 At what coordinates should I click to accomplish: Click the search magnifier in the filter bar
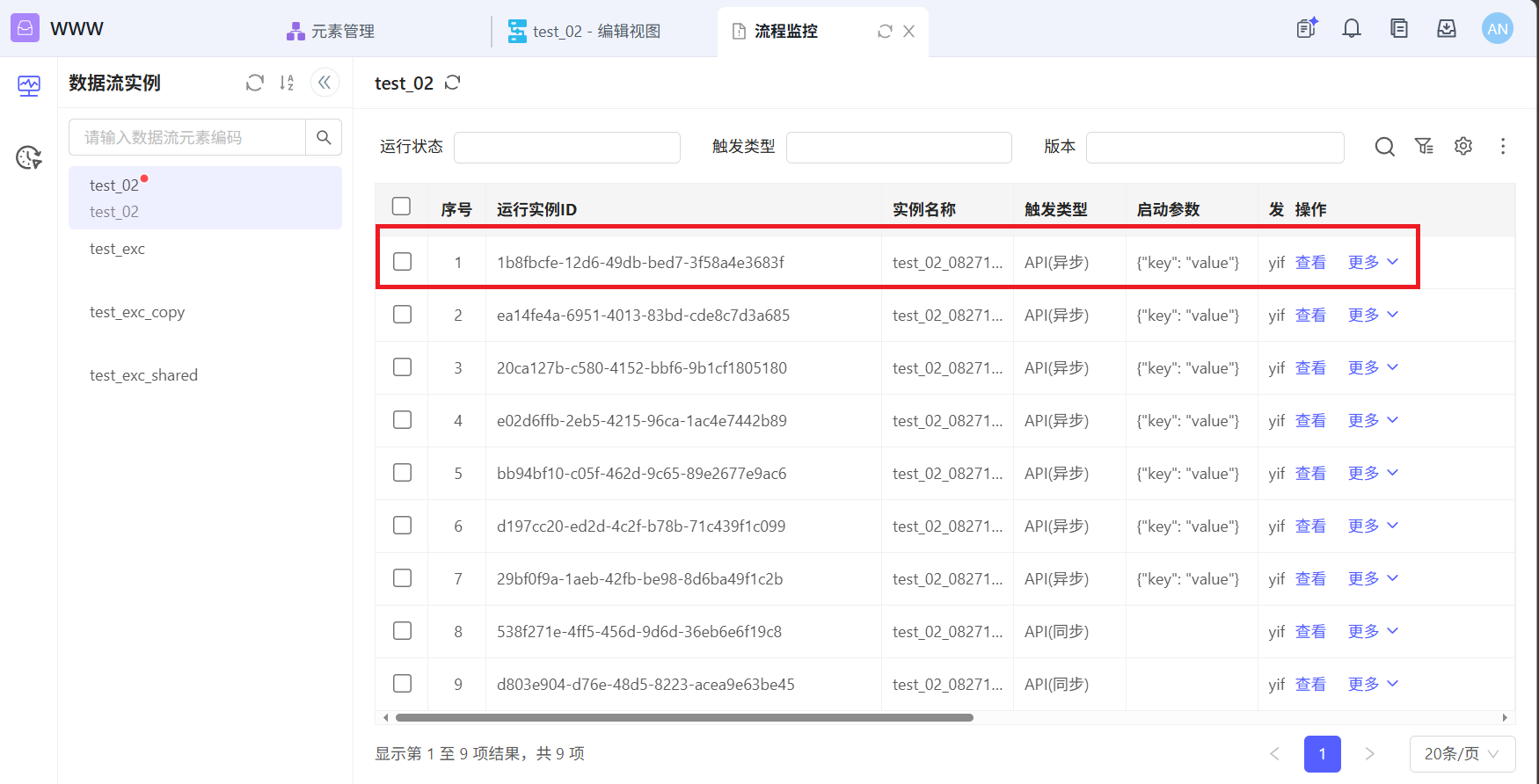click(1384, 147)
